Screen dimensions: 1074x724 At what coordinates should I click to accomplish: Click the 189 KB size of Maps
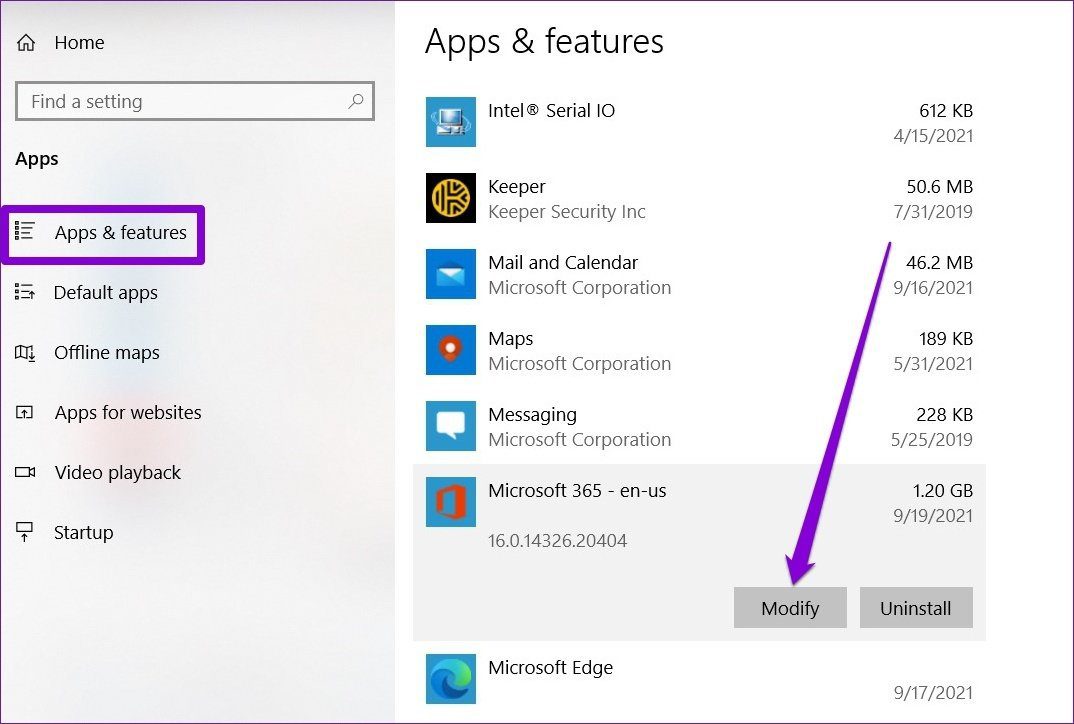[946, 338]
